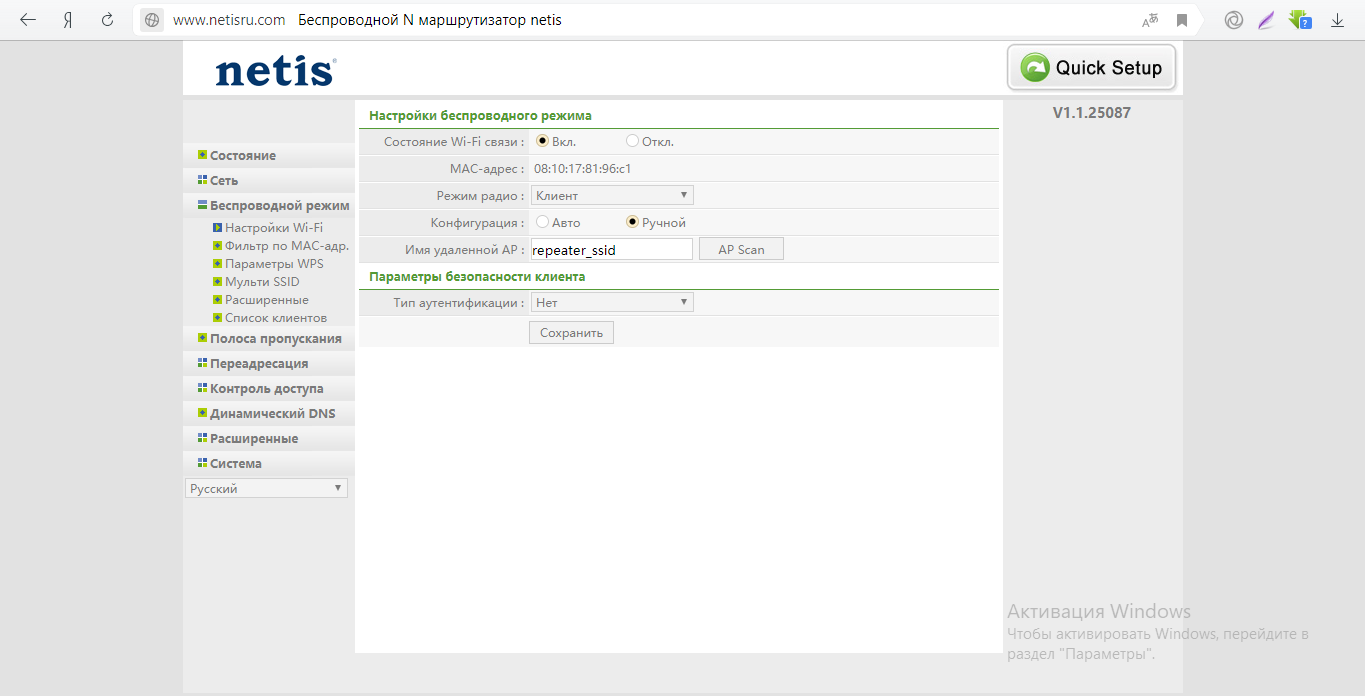
Task: Click the AP Scan button
Action: tap(741, 249)
